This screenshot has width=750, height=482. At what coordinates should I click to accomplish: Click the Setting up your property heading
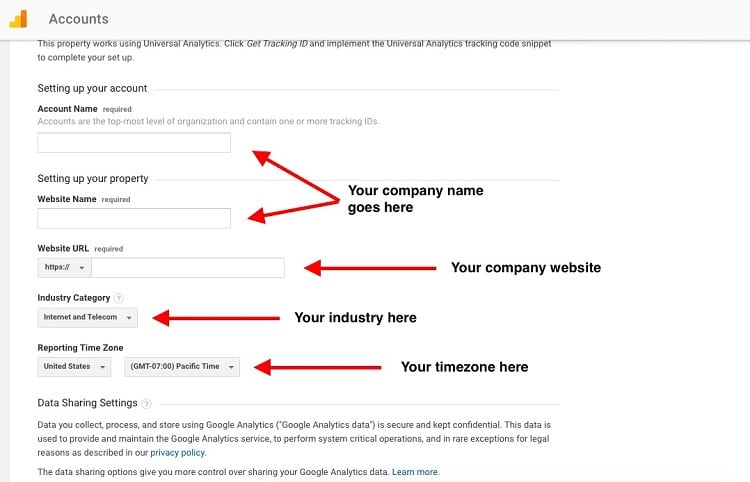click(93, 178)
